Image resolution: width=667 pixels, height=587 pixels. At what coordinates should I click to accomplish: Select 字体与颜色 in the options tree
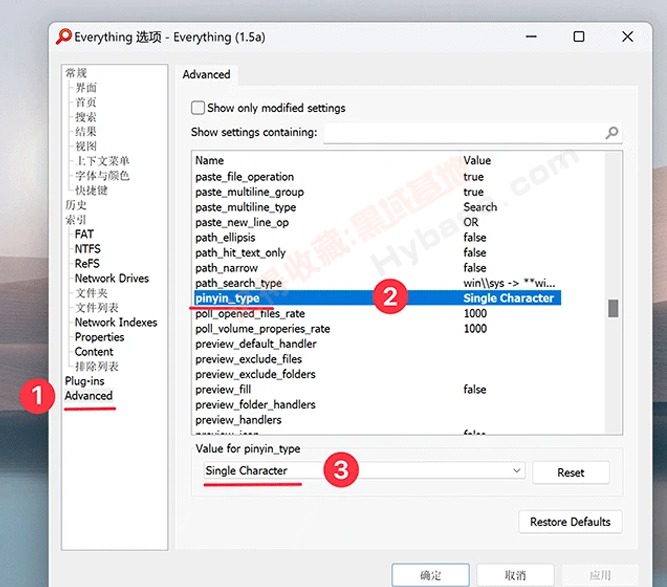102,176
